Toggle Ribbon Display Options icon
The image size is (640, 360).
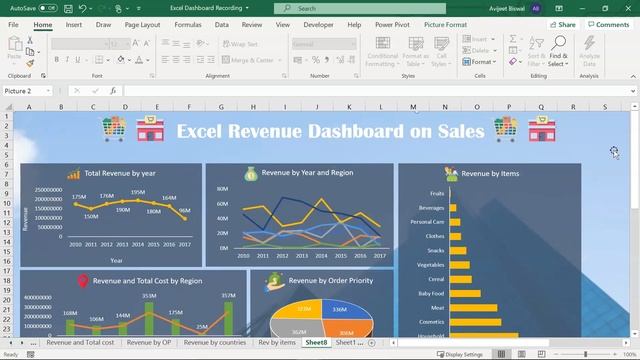[x=559, y=8]
